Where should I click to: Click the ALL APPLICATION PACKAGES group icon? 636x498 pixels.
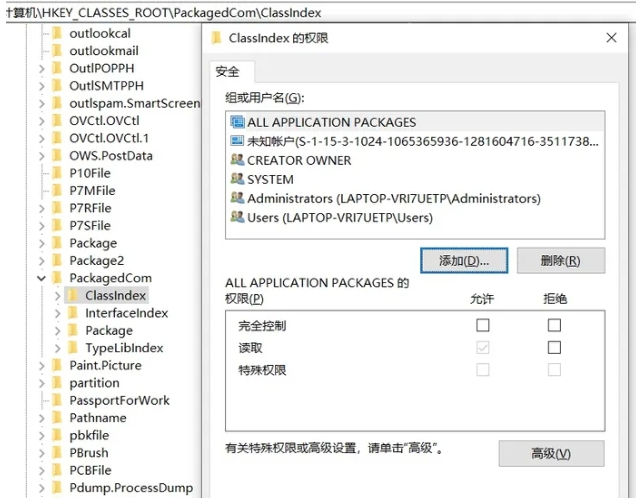pyautogui.click(x=237, y=122)
